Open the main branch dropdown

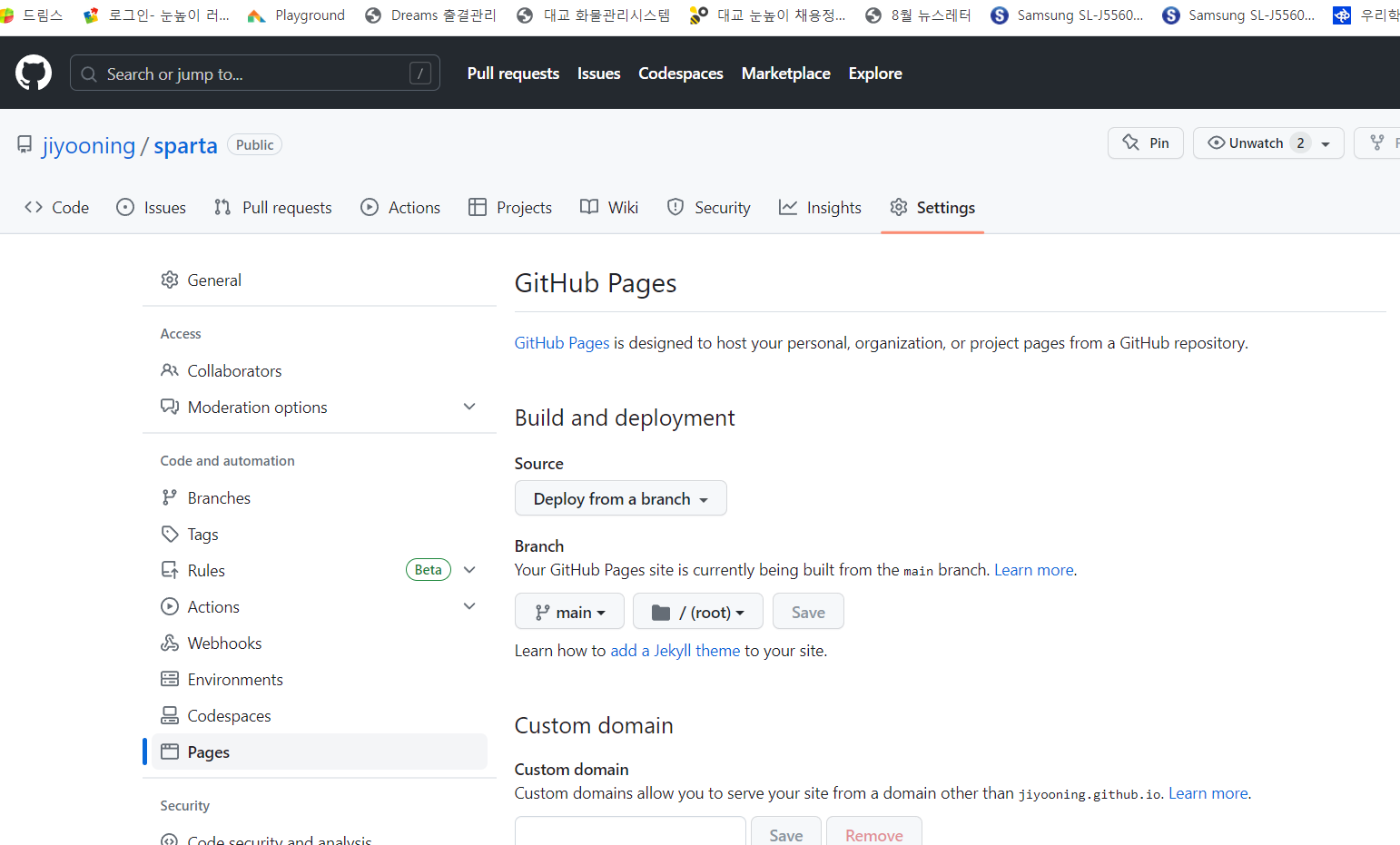[569, 612]
